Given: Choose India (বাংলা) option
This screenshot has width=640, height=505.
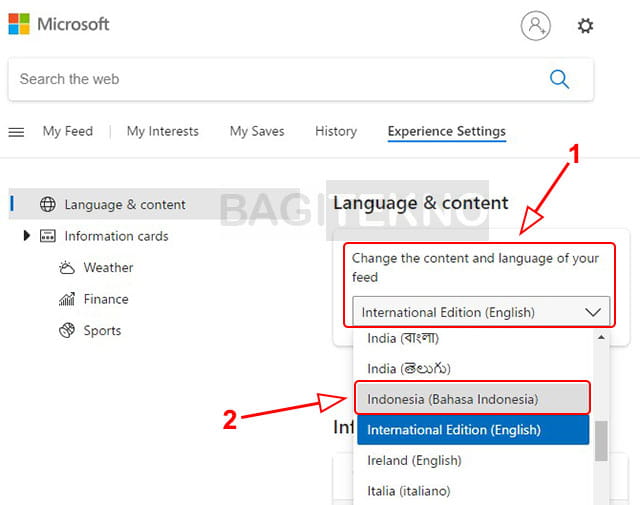Looking at the screenshot, I should point(473,338).
